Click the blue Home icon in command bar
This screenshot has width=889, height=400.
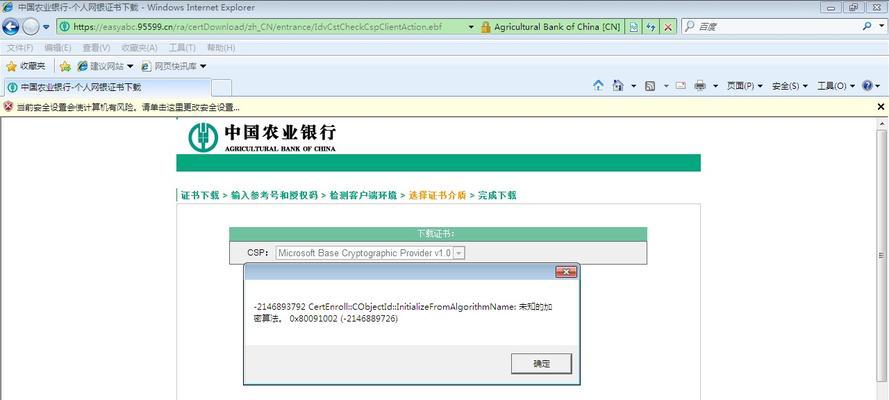pos(598,86)
